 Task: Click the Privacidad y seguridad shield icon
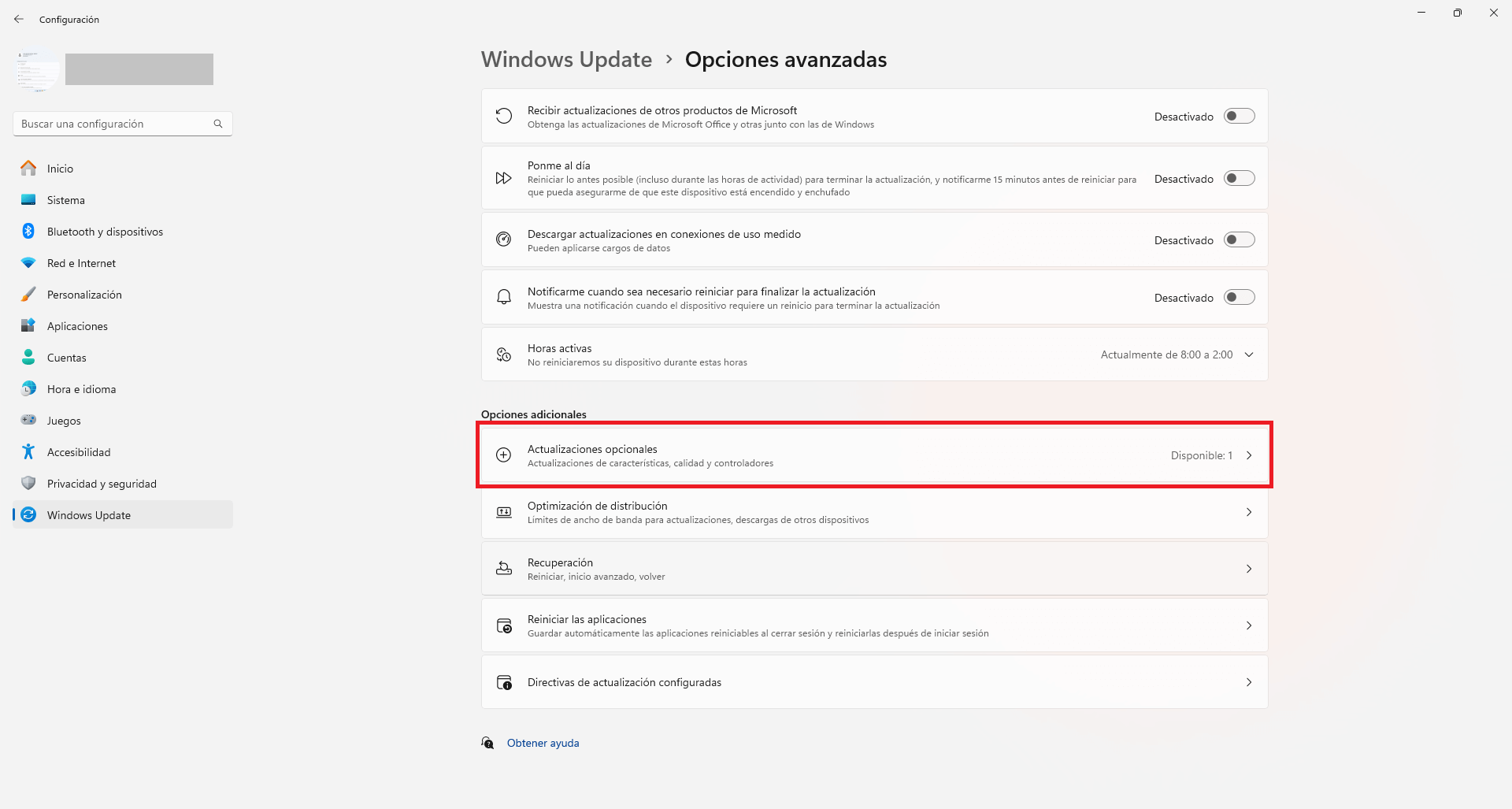[28, 483]
